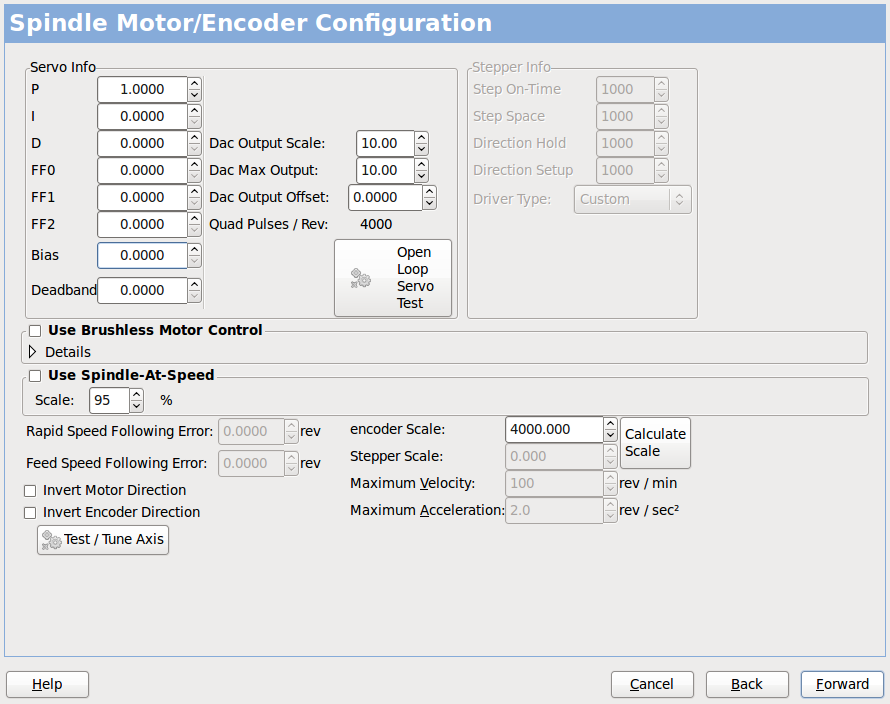Enable Use Brushless Motor Control
Image resolution: width=890 pixels, height=704 pixels.
click(35, 330)
